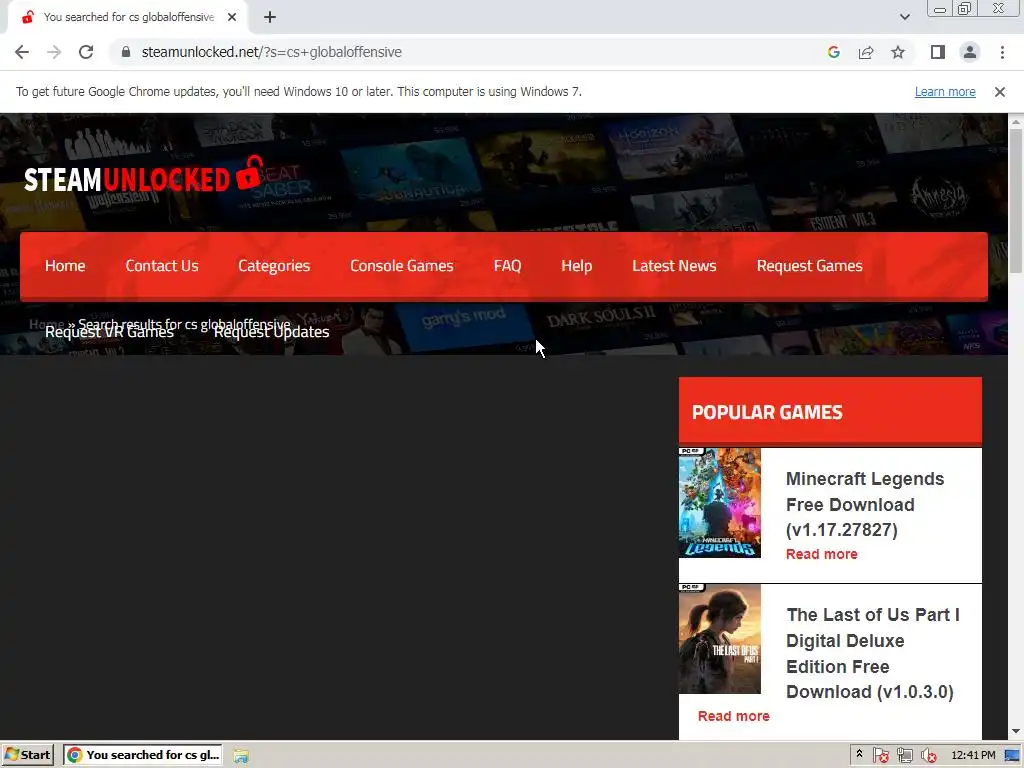Open the Windows Start button
This screenshot has height=768, width=1024.
[27, 755]
